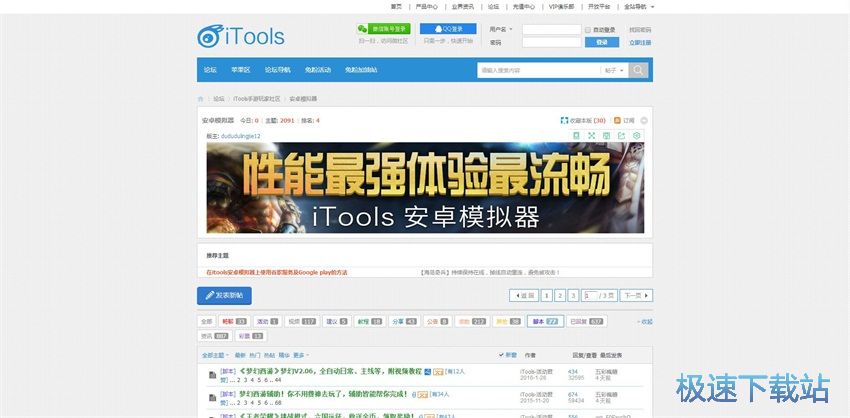Click the iTools community breadcrumb link

pyautogui.click(x=257, y=99)
